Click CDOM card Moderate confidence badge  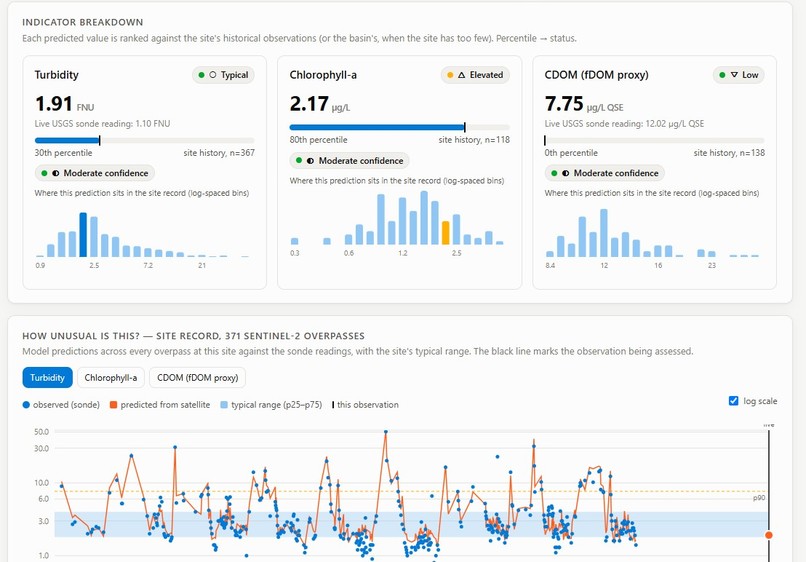604,173
